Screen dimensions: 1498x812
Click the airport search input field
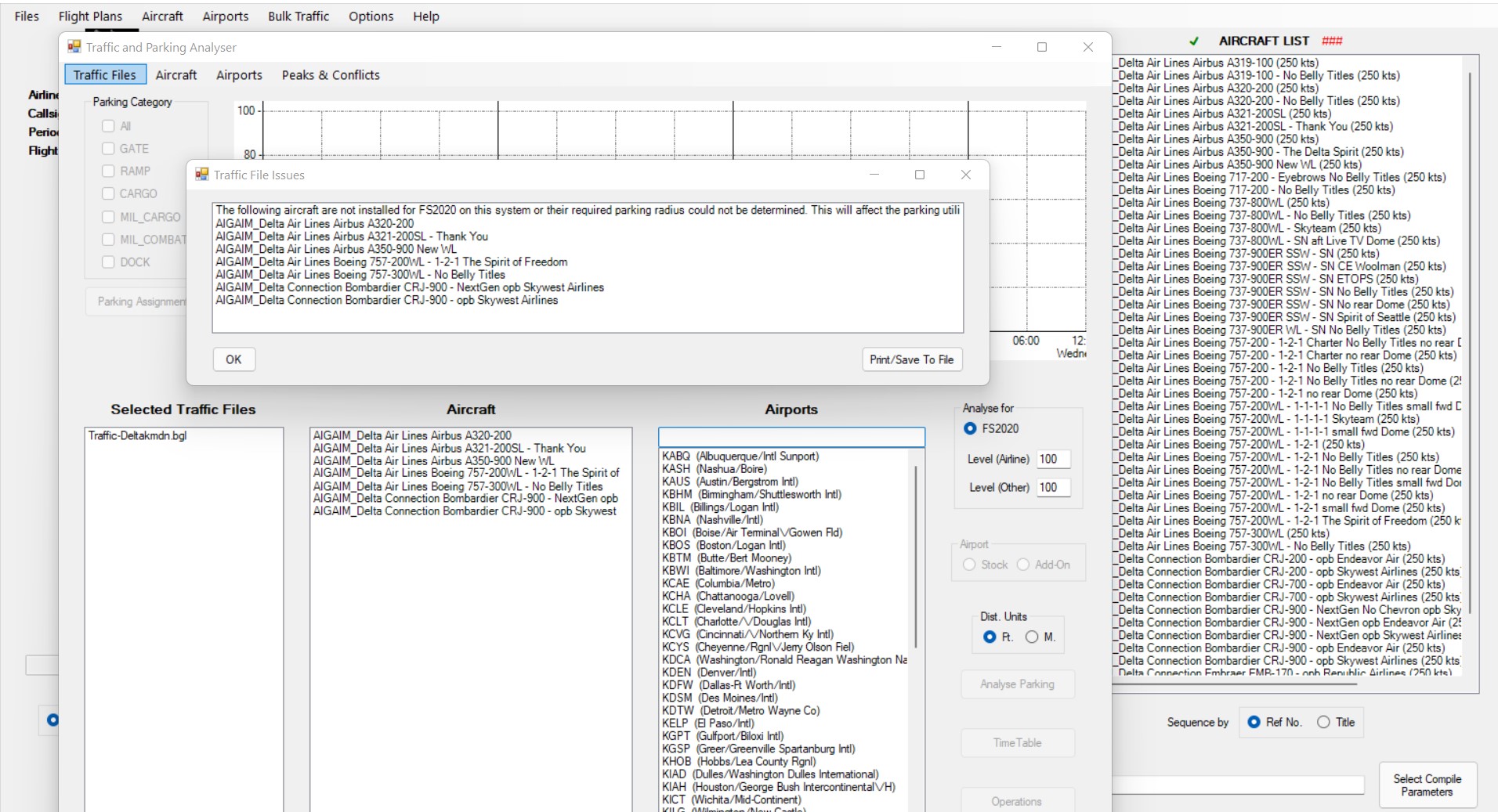791,437
